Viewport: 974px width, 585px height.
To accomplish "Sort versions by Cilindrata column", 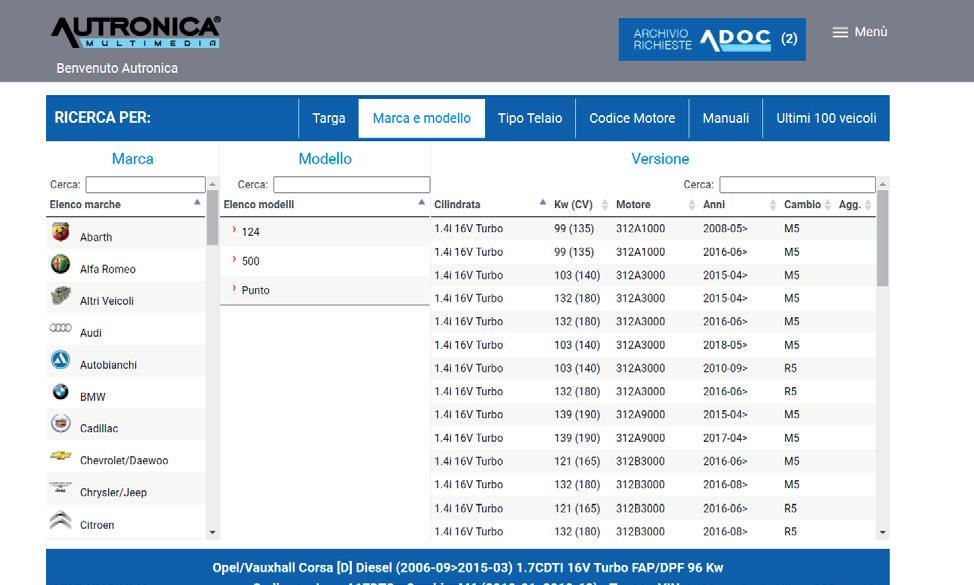I will [490, 204].
